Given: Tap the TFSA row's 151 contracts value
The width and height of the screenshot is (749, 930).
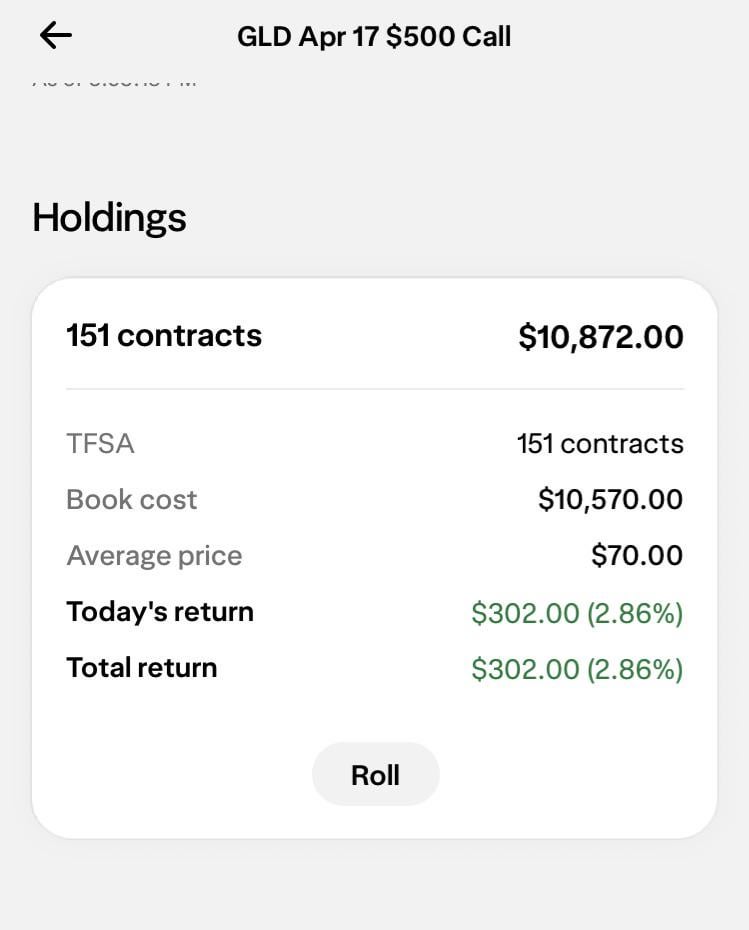Looking at the screenshot, I should pyautogui.click(x=600, y=444).
